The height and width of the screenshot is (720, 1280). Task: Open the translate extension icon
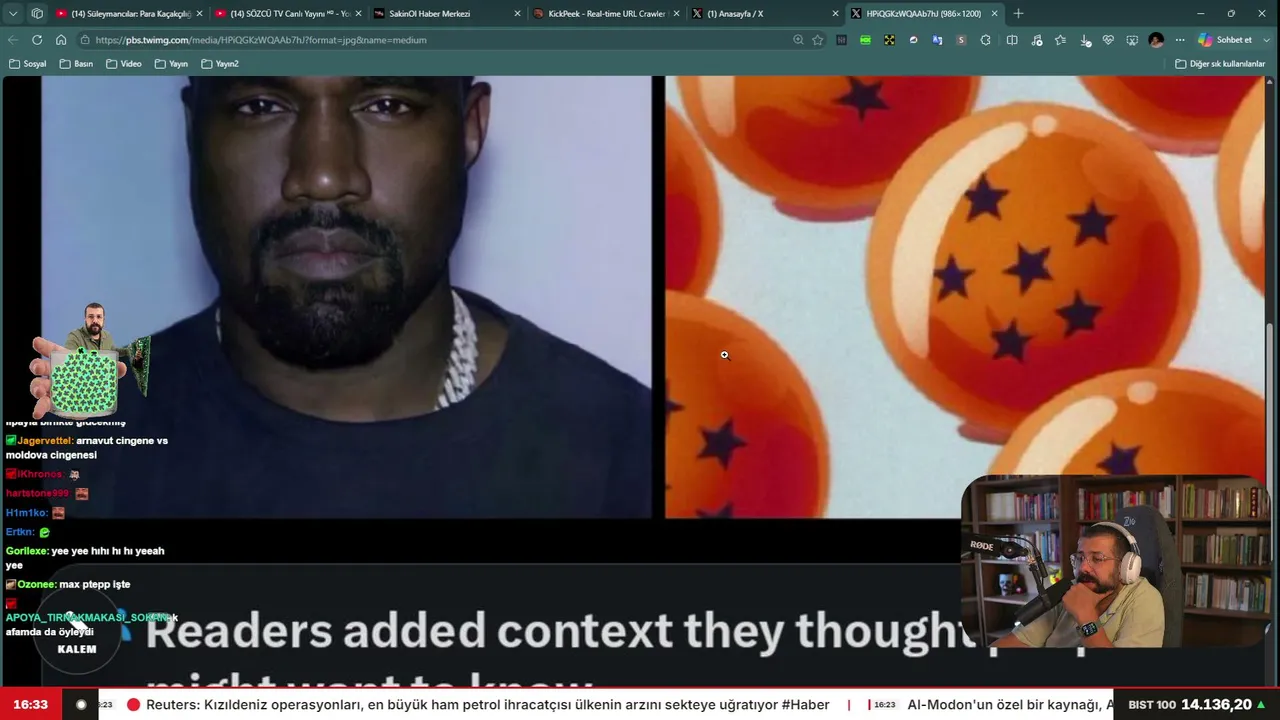pos(937,40)
